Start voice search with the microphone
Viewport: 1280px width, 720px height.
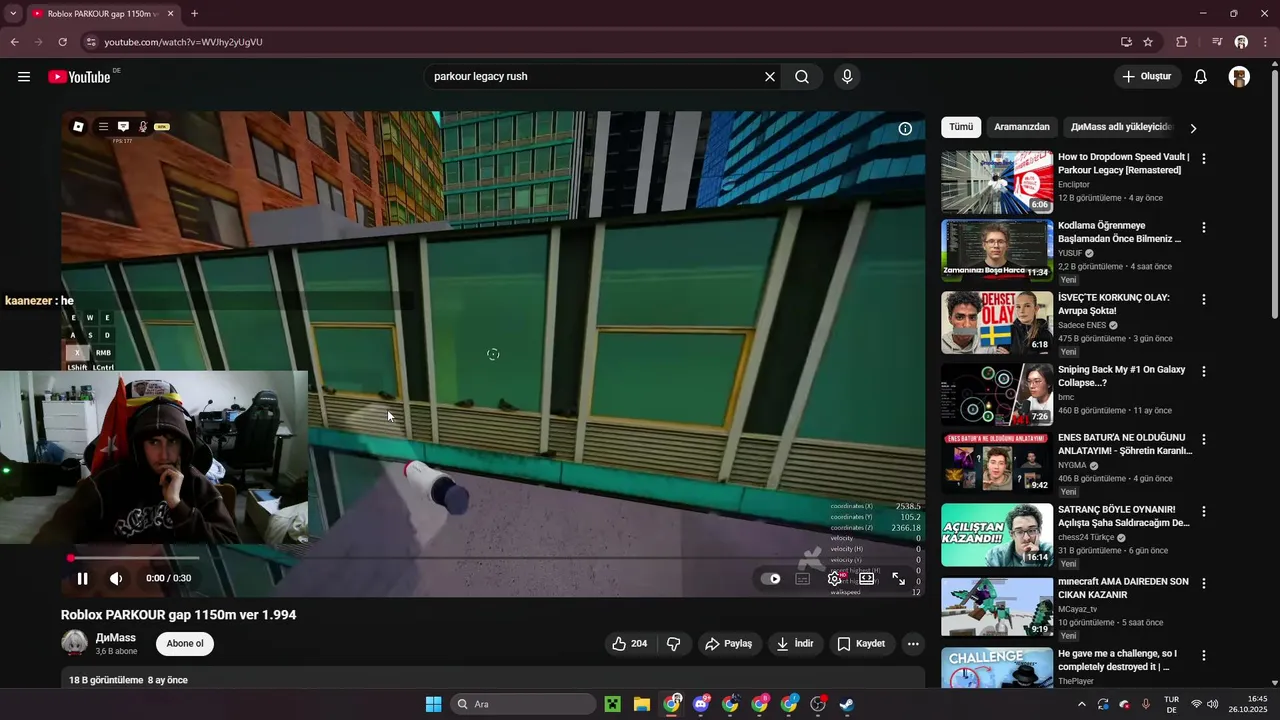pos(847,77)
